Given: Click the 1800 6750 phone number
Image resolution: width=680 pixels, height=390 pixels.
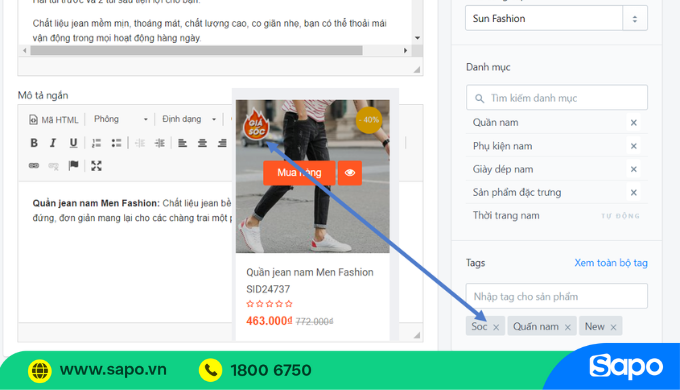Looking at the screenshot, I should point(271,370).
